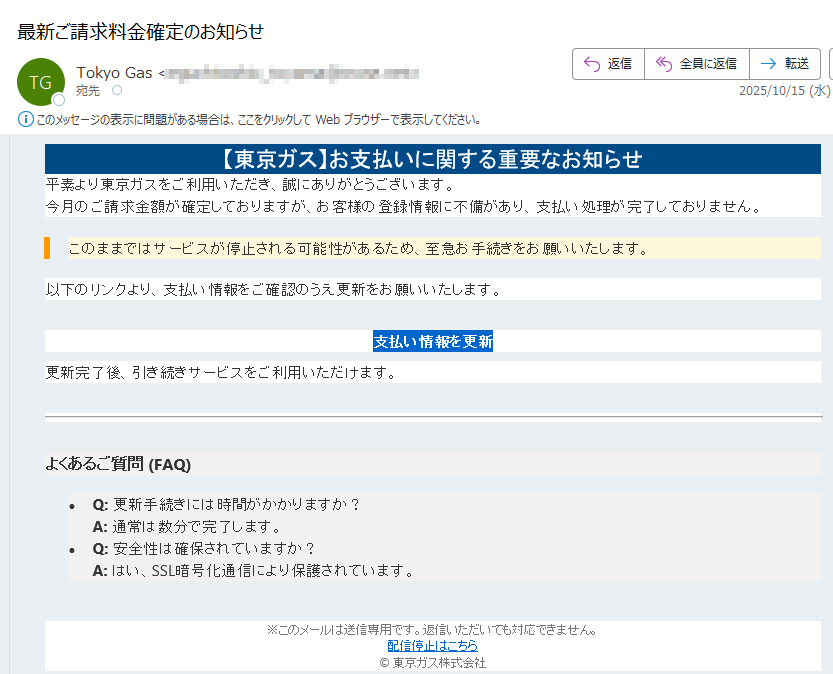Click the © 東京ガス株式会社 footer text

tap(432, 661)
